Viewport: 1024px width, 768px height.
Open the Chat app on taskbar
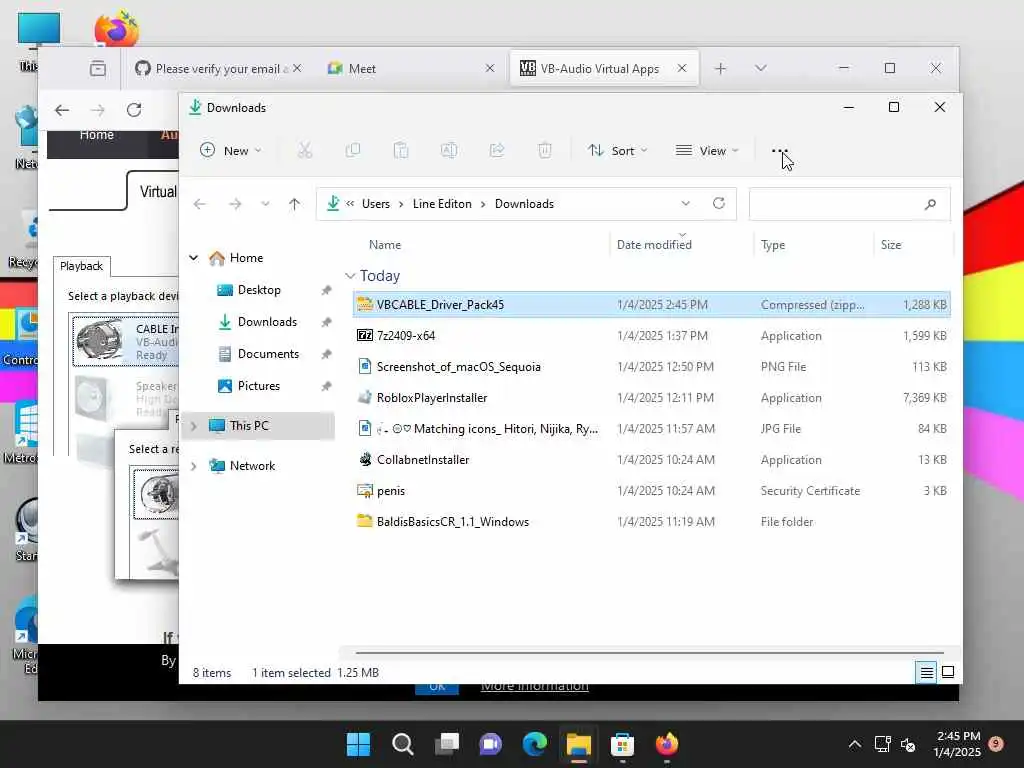(490, 744)
